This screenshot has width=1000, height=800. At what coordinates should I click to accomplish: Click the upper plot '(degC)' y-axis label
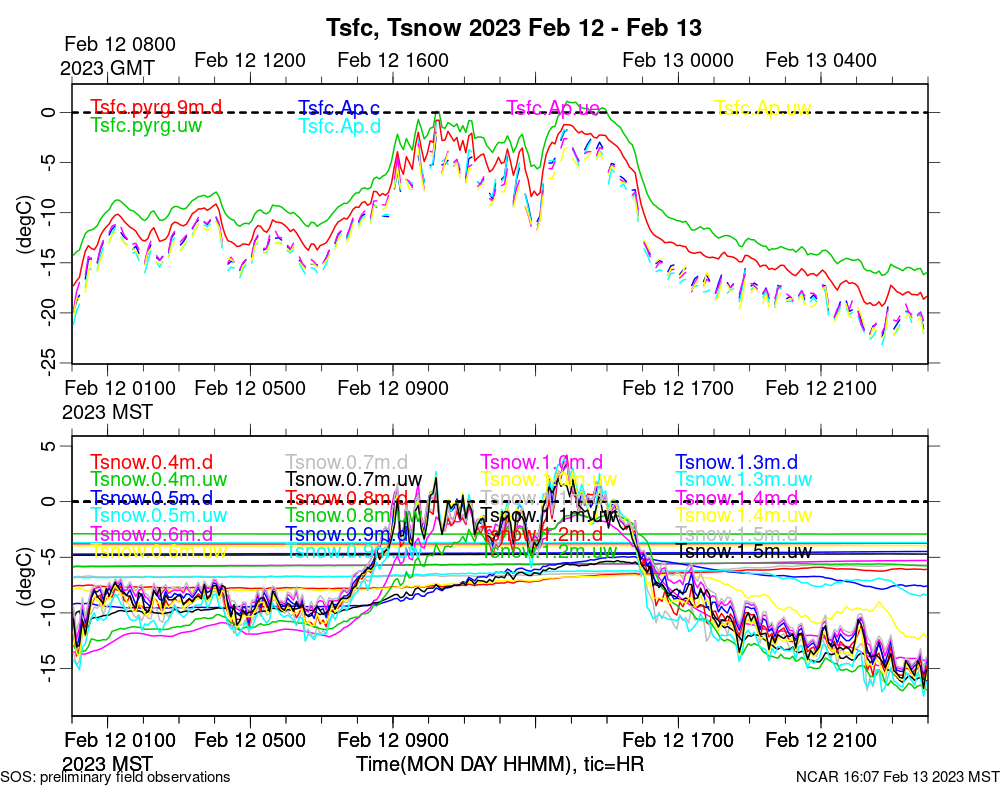24,225
